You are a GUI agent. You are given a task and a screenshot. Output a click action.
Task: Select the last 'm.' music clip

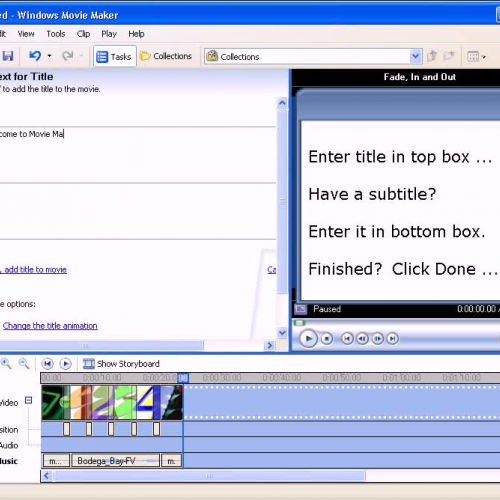(172, 461)
